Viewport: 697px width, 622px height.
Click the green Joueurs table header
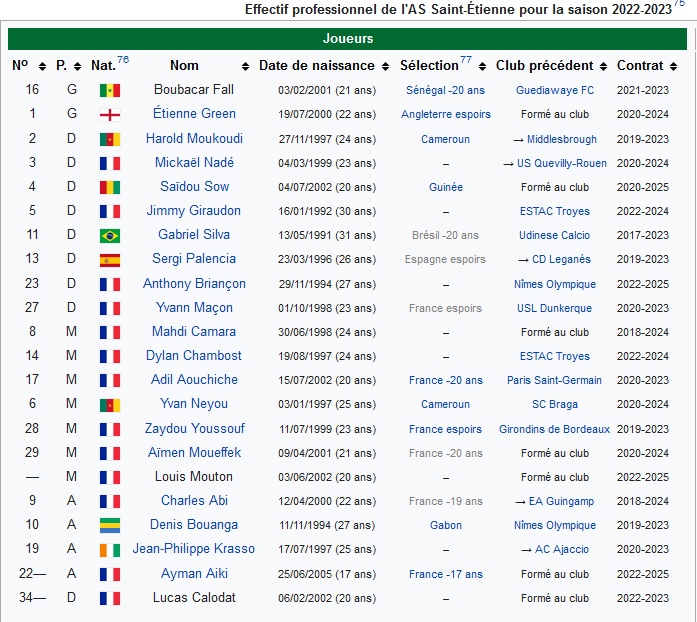(x=348, y=39)
